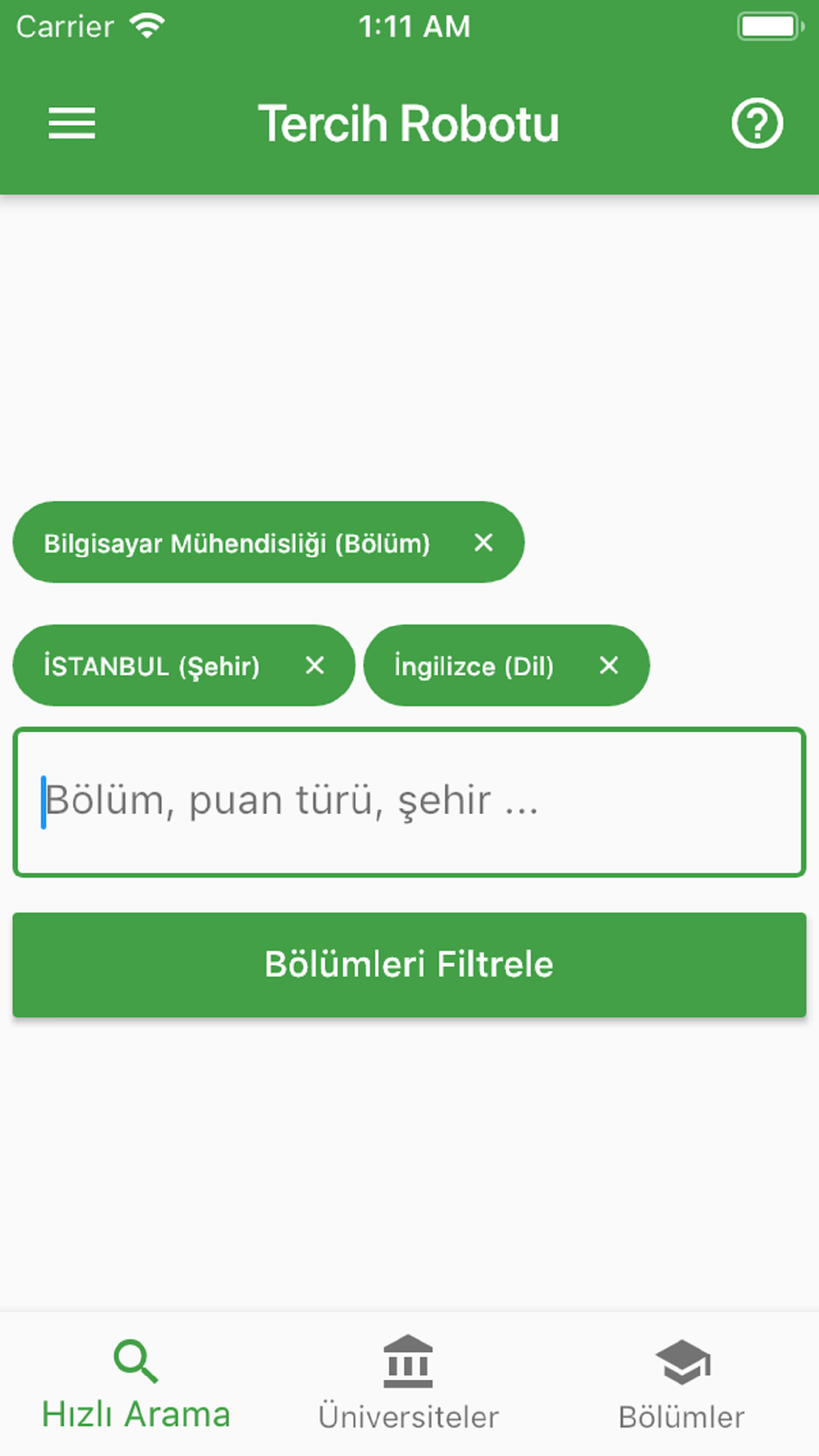Image resolution: width=819 pixels, height=1456 pixels.
Task: Select the Hızlı Arama tab label
Action: coord(136,1415)
